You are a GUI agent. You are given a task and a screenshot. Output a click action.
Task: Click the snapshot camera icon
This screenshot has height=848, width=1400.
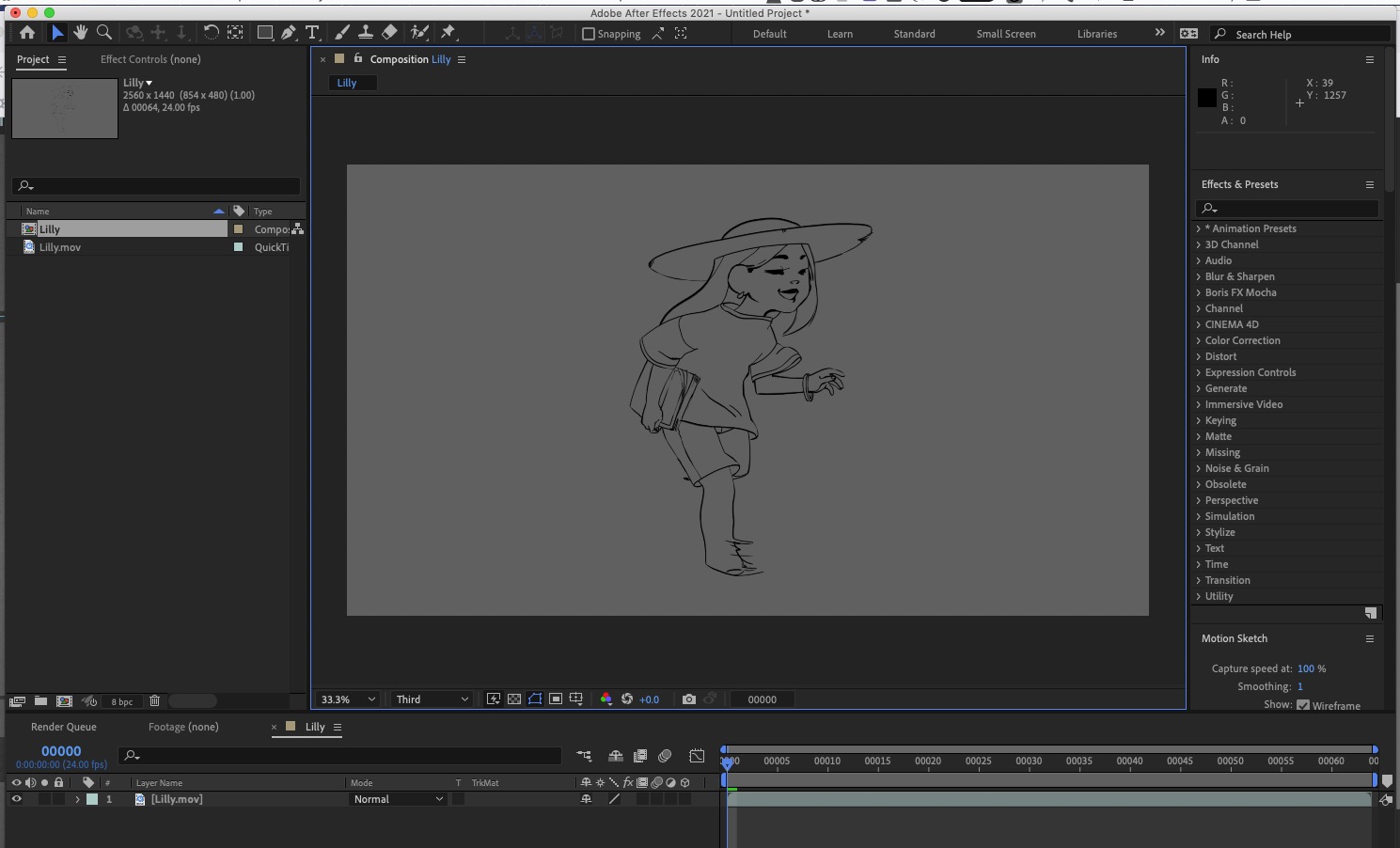click(x=689, y=699)
